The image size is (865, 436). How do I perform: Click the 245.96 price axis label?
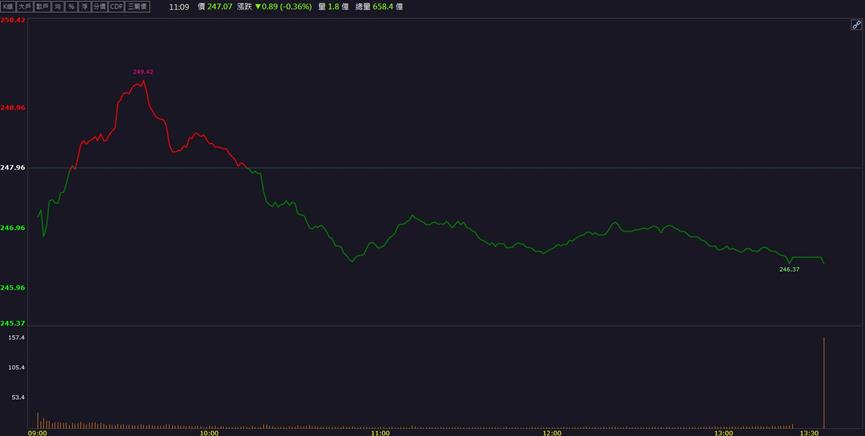click(13, 288)
